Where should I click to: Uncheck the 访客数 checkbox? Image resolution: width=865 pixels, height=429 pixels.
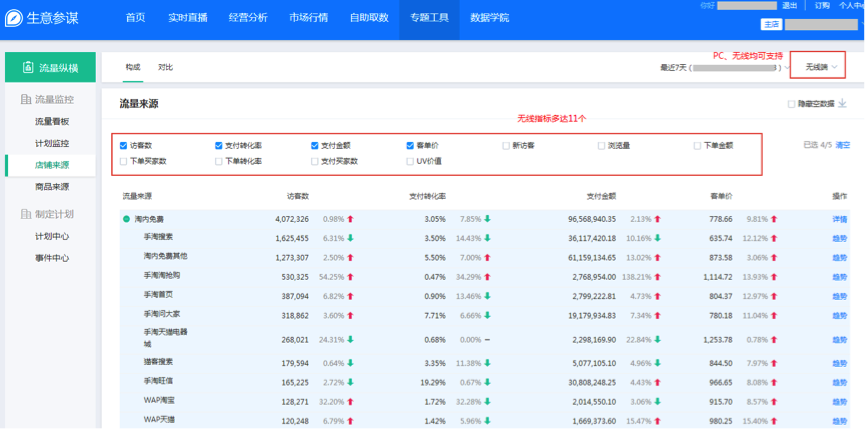coord(123,145)
